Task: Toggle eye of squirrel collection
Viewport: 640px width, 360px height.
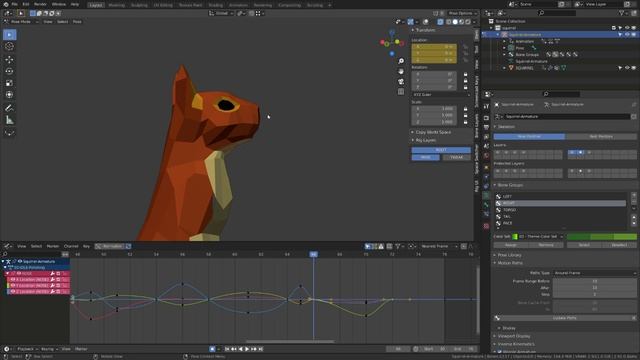Action: pyautogui.click(x=627, y=28)
